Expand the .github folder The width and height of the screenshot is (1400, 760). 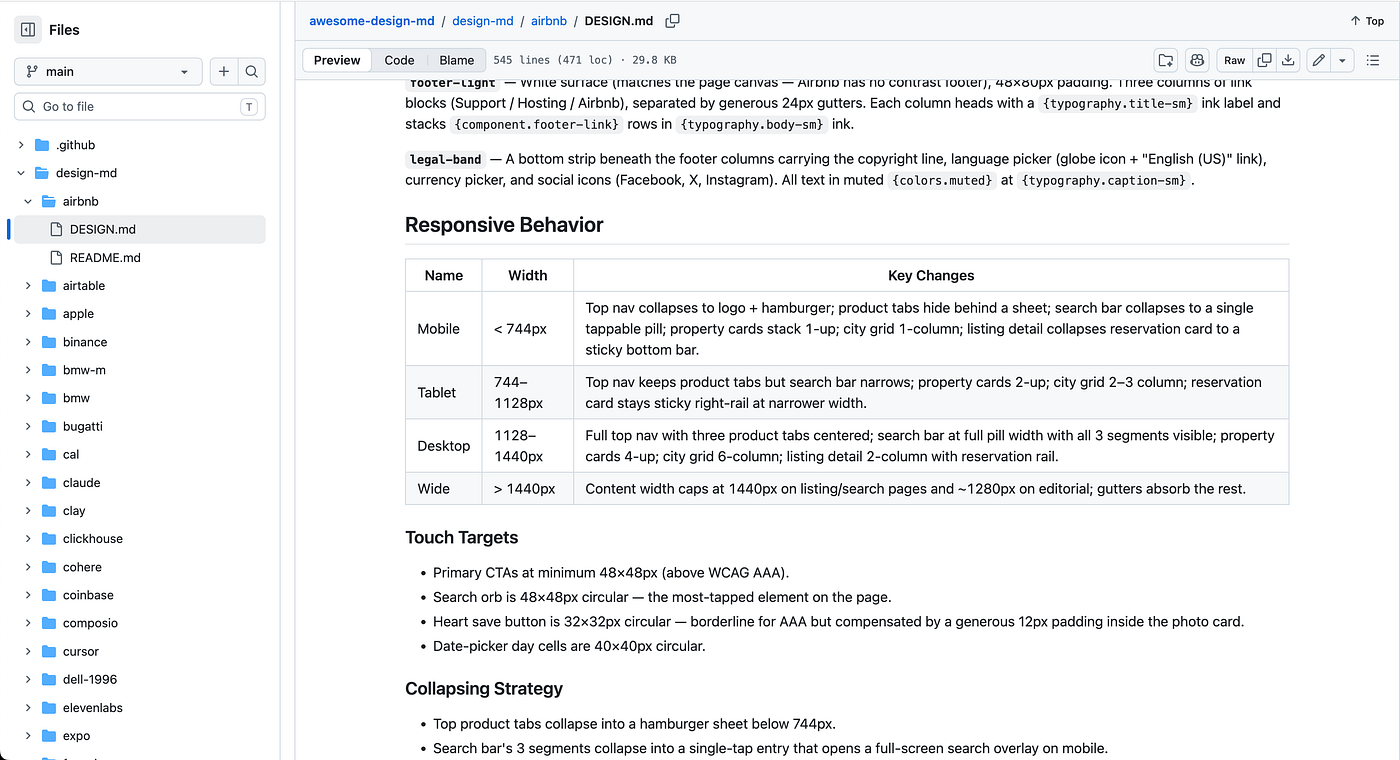21,145
